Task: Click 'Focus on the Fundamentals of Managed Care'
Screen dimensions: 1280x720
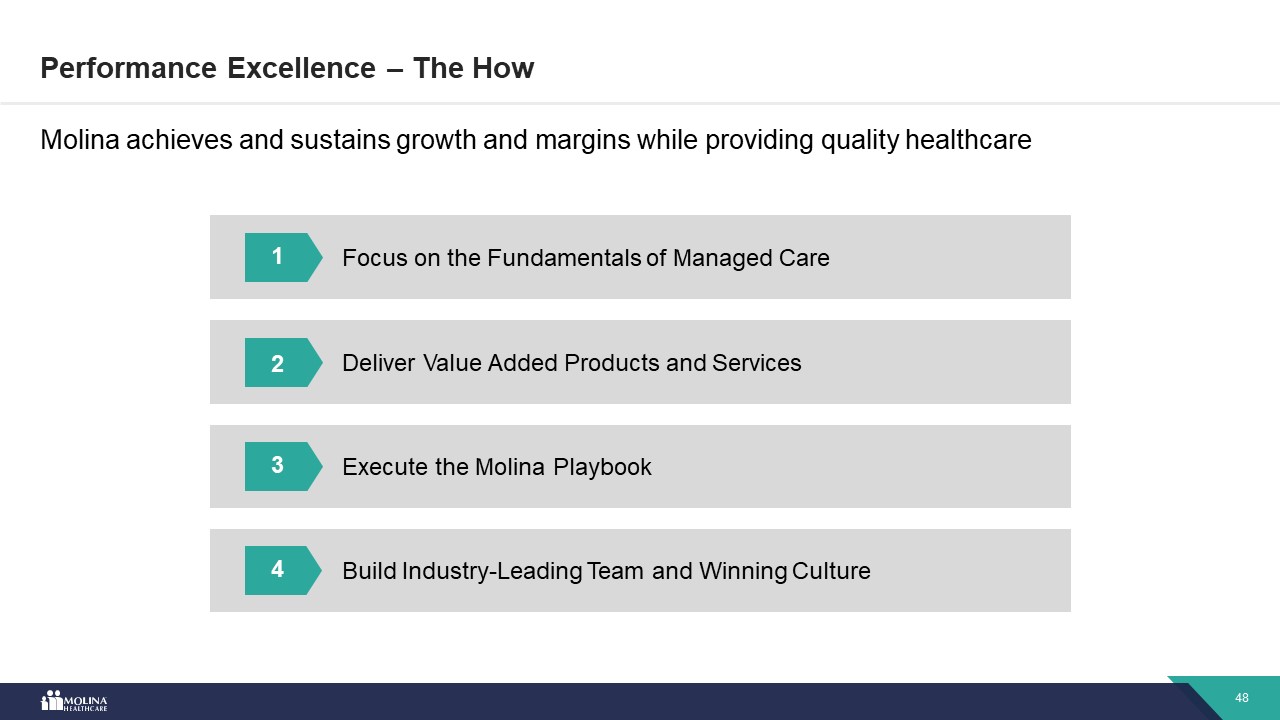Action: pos(585,258)
